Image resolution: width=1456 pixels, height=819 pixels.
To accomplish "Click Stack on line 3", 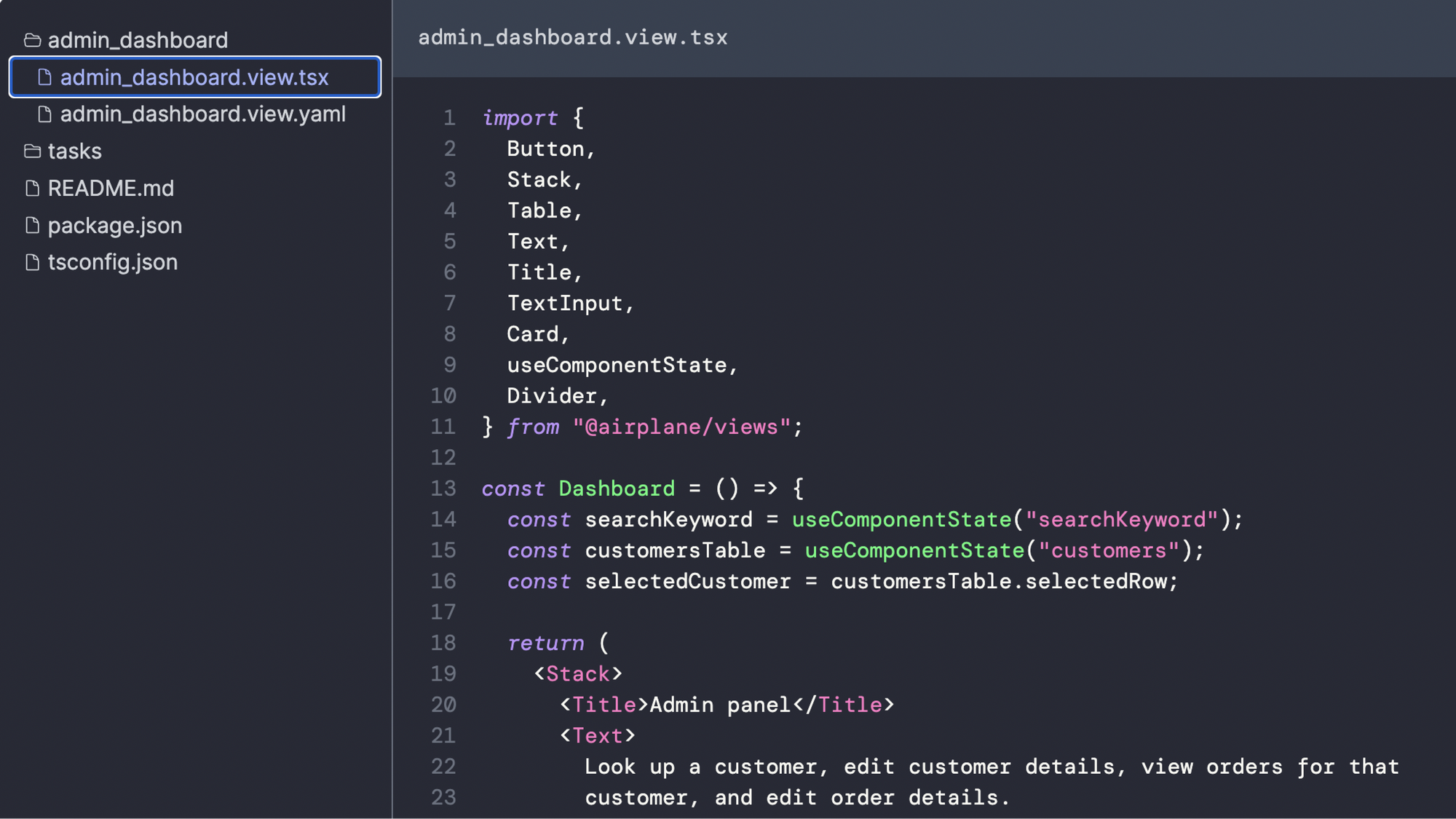I will (x=539, y=179).
